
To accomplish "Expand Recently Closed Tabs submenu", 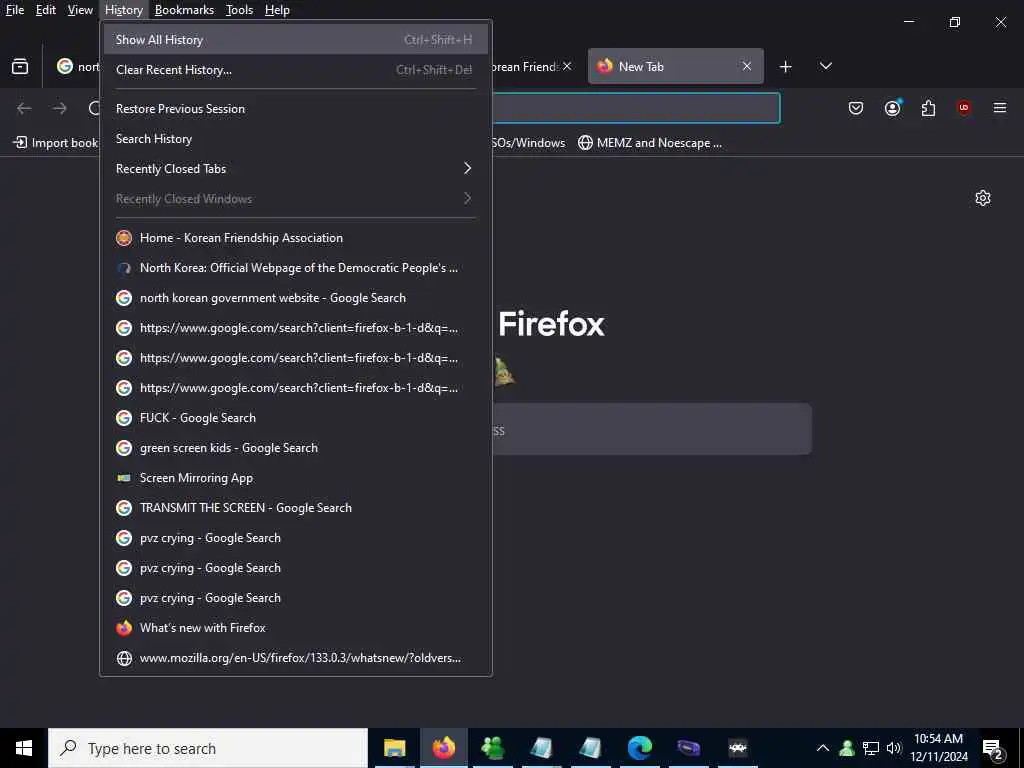I will pos(295,169).
